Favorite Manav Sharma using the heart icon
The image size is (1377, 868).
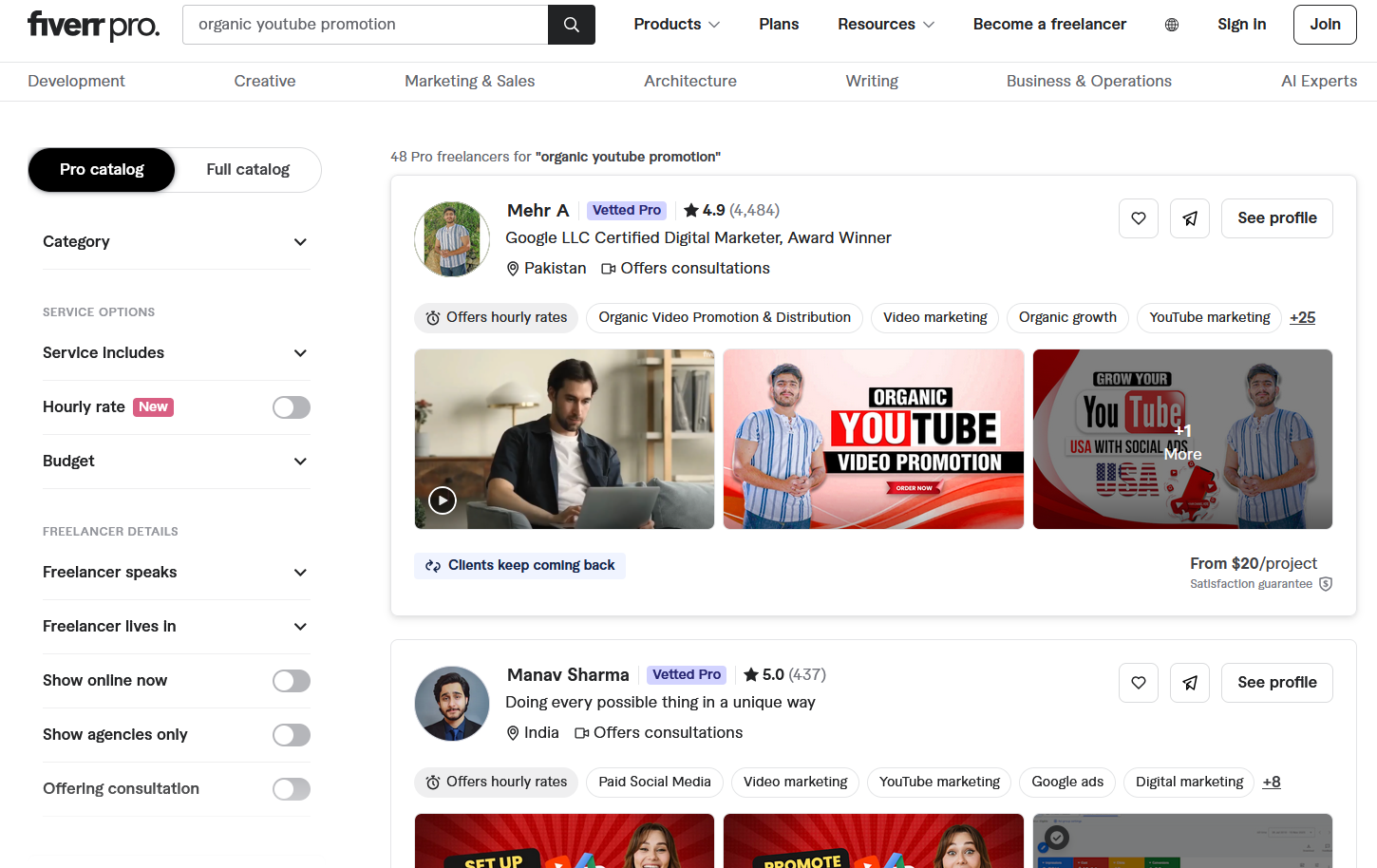tap(1138, 682)
